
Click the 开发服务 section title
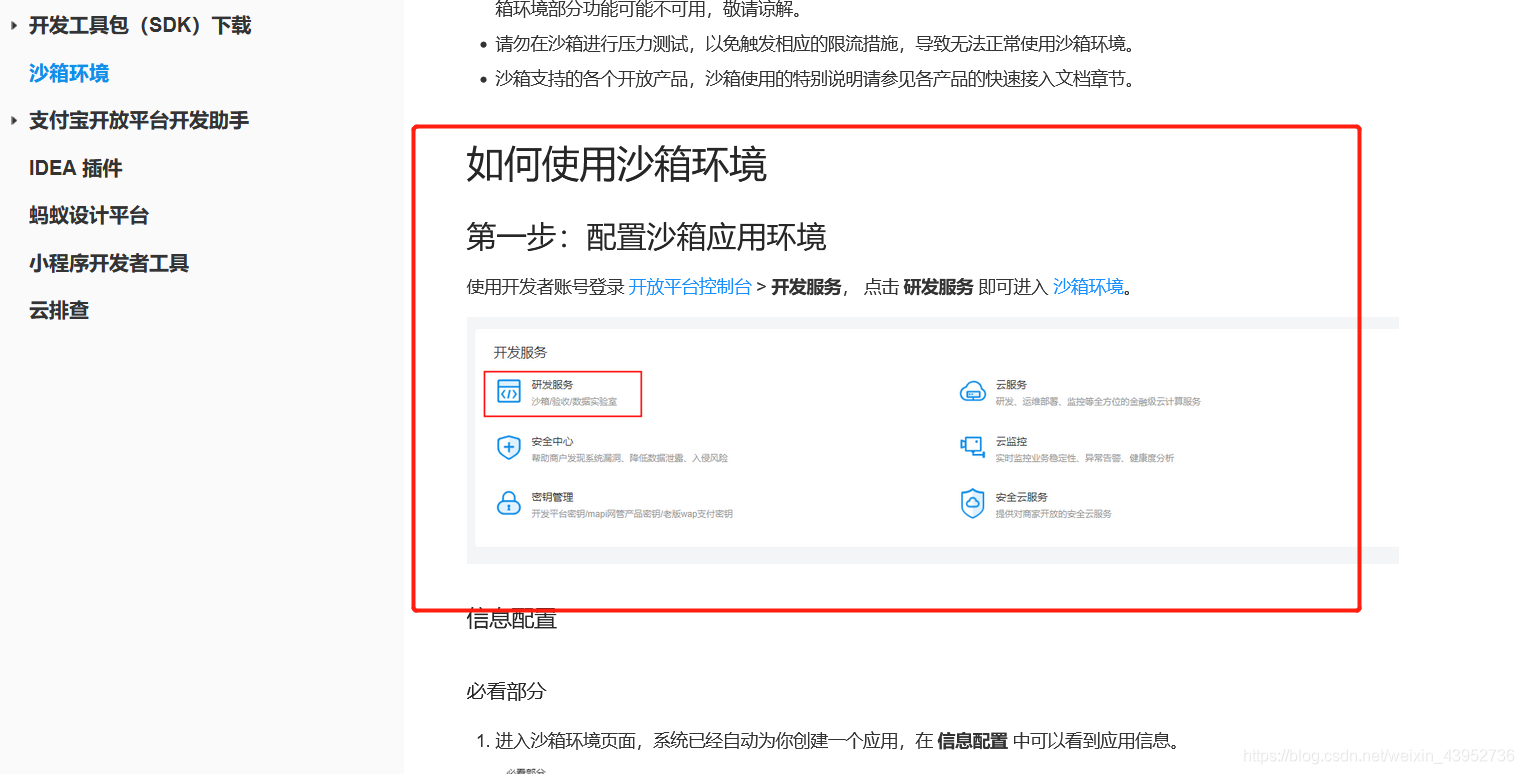520,352
